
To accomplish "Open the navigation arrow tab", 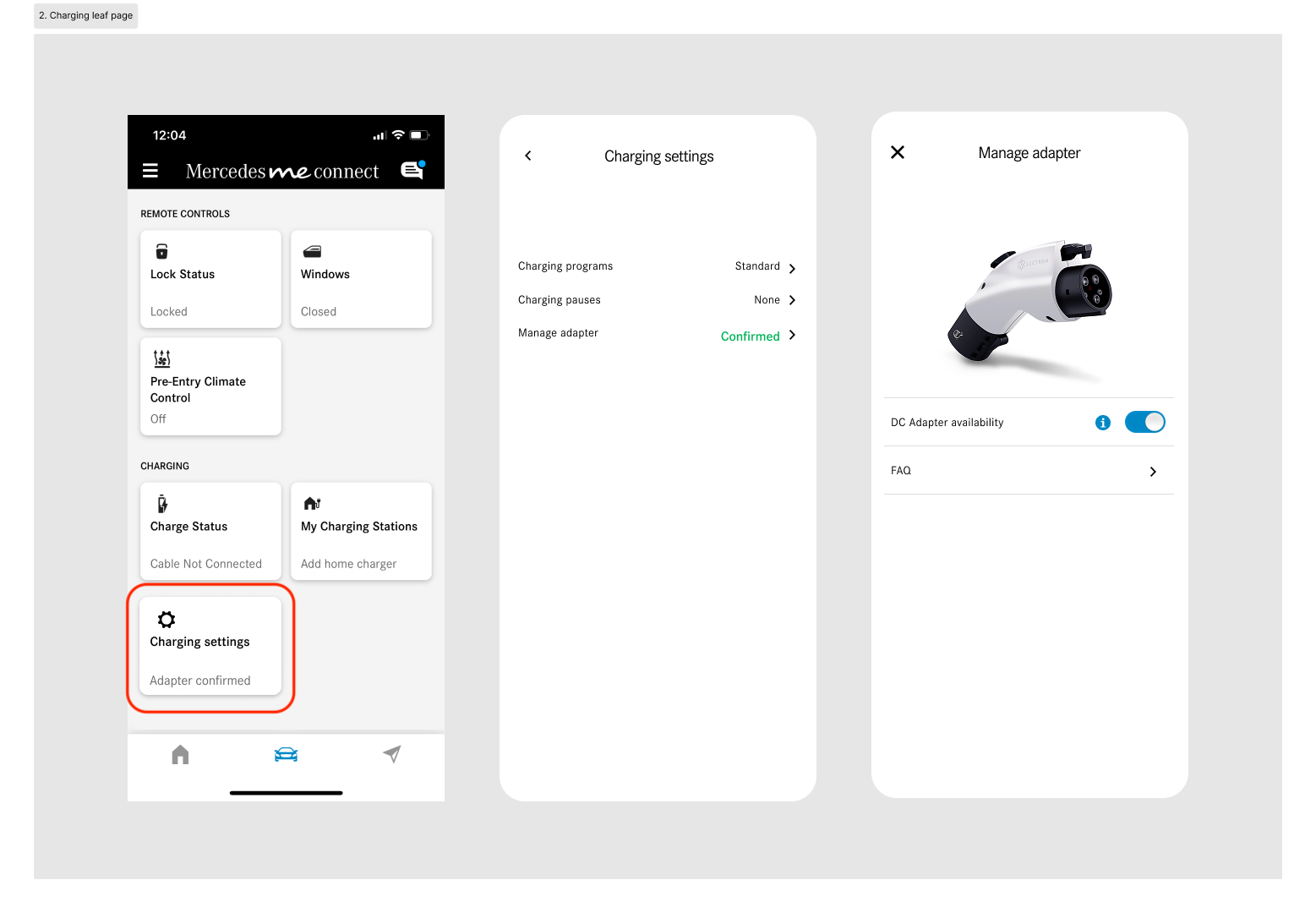I will point(391,753).
